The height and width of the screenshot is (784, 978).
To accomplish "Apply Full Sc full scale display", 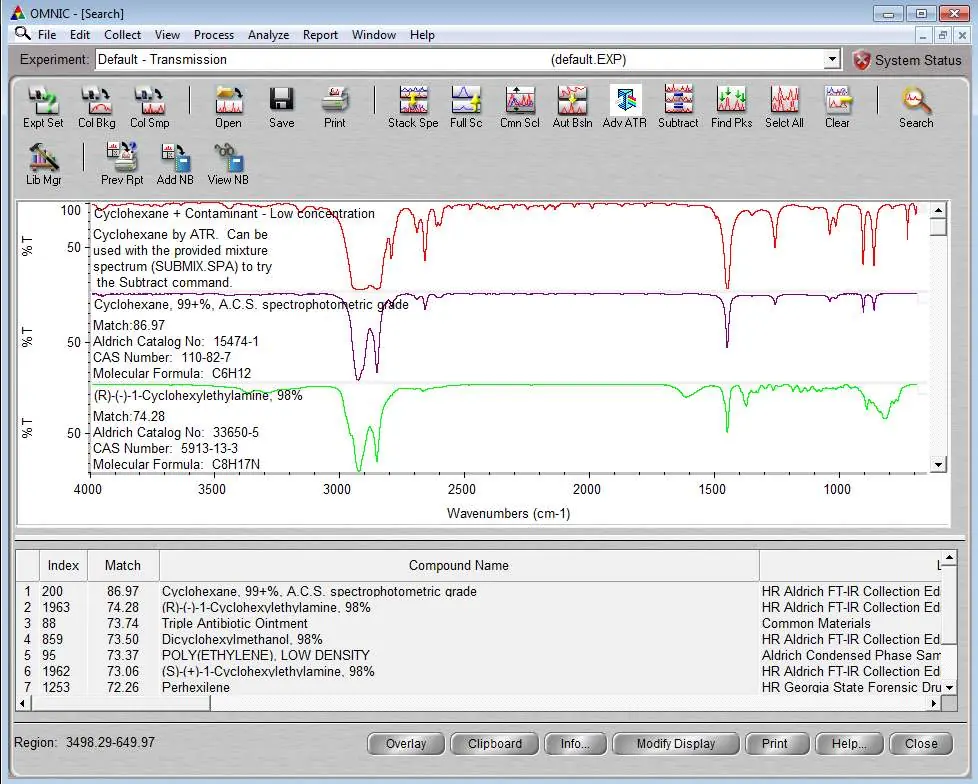I will coord(466,107).
